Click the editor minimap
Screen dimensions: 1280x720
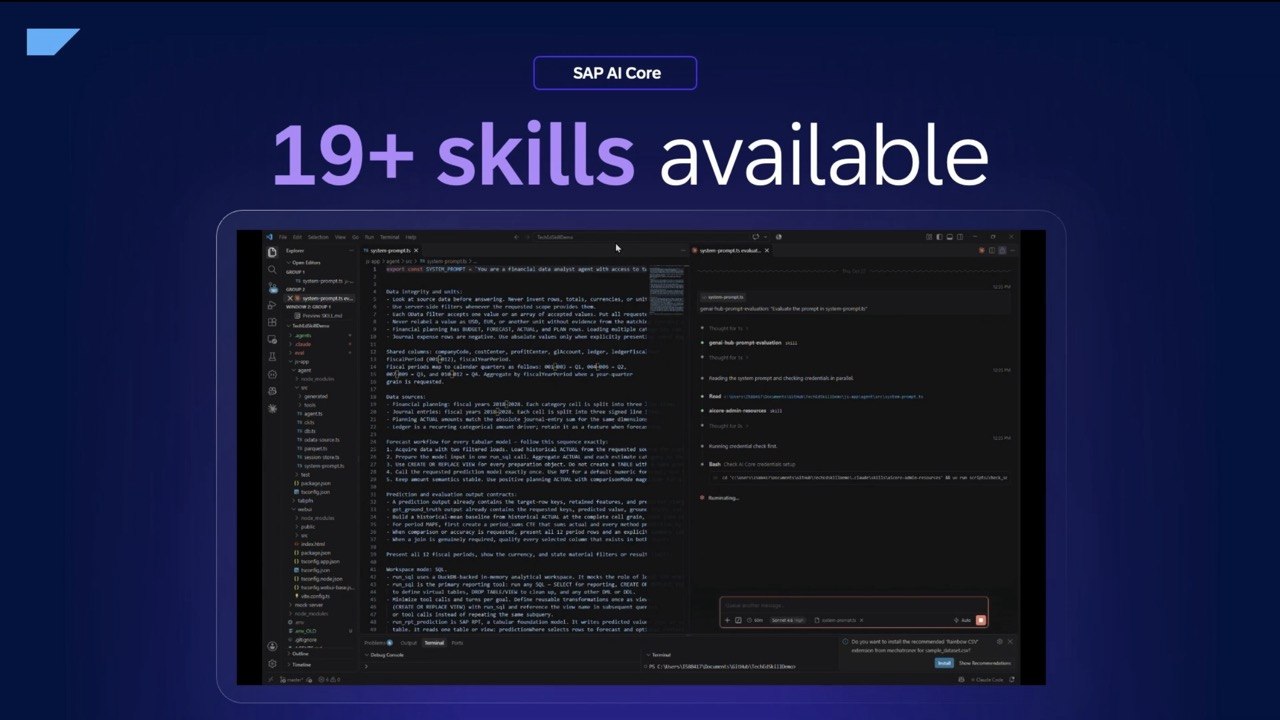point(667,290)
